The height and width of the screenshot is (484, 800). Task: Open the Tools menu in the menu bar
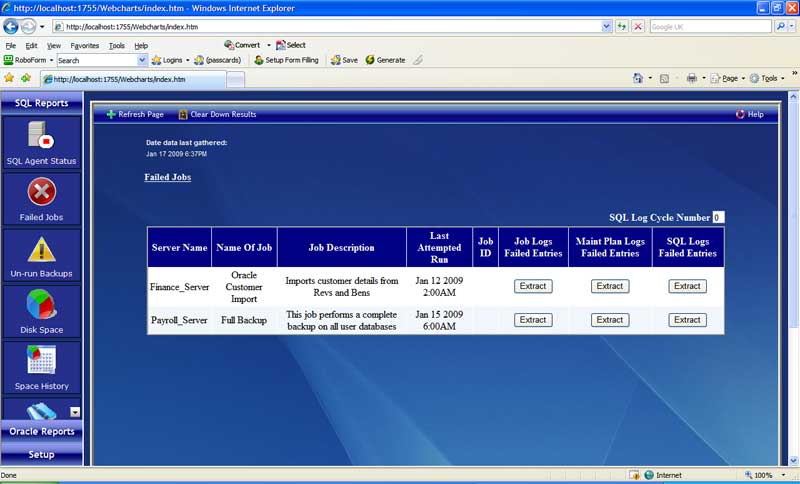pos(116,45)
